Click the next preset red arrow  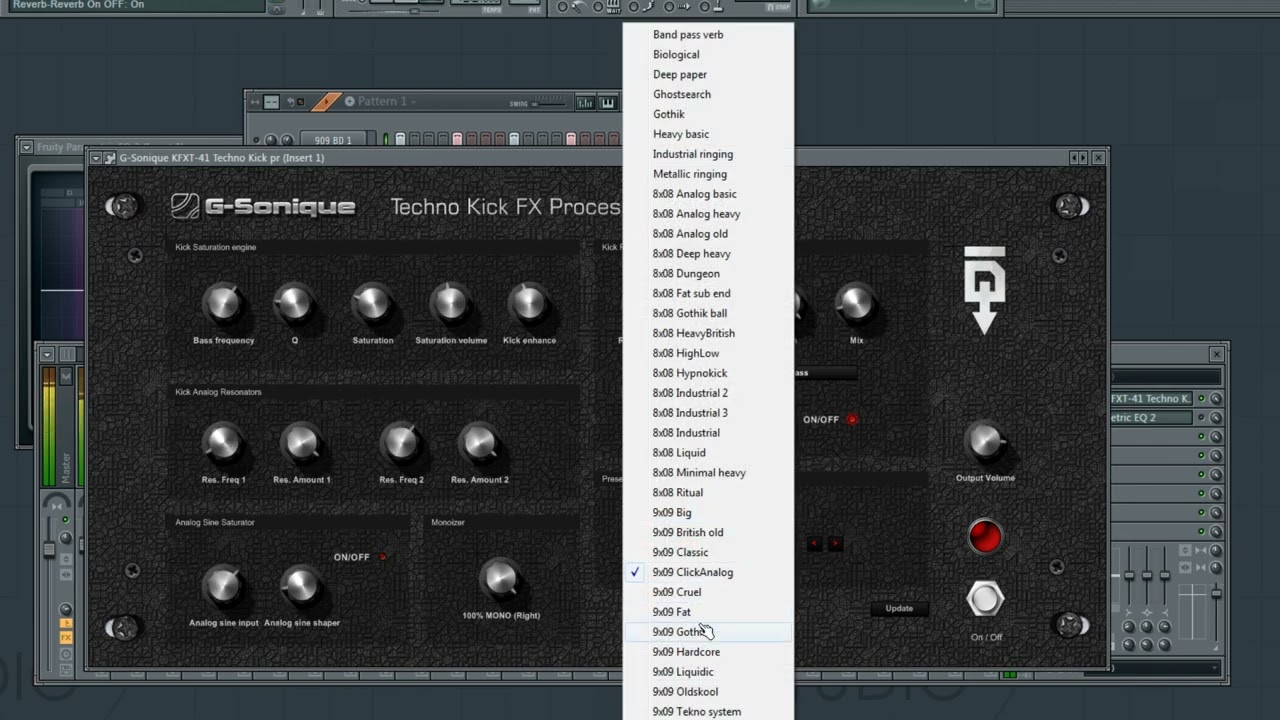click(x=836, y=544)
